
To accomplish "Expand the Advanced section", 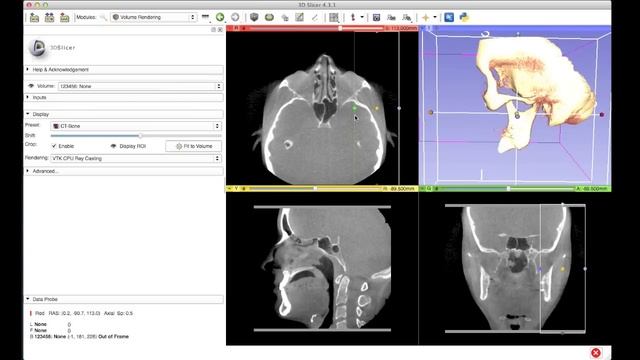I will coord(124,171).
